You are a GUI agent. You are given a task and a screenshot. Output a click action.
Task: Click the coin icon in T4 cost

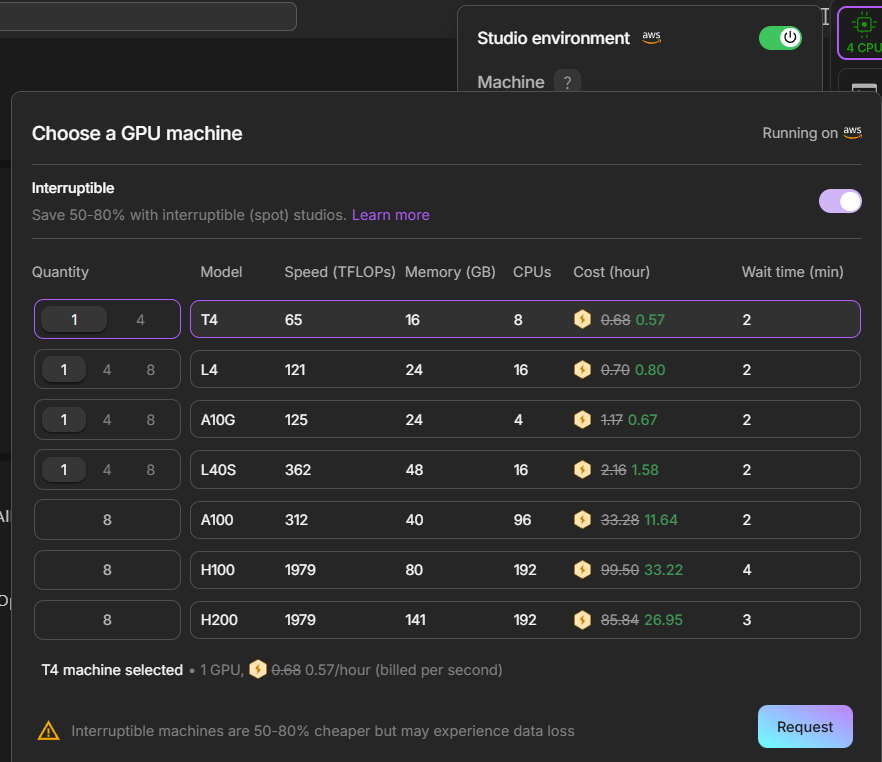(x=582, y=320)
